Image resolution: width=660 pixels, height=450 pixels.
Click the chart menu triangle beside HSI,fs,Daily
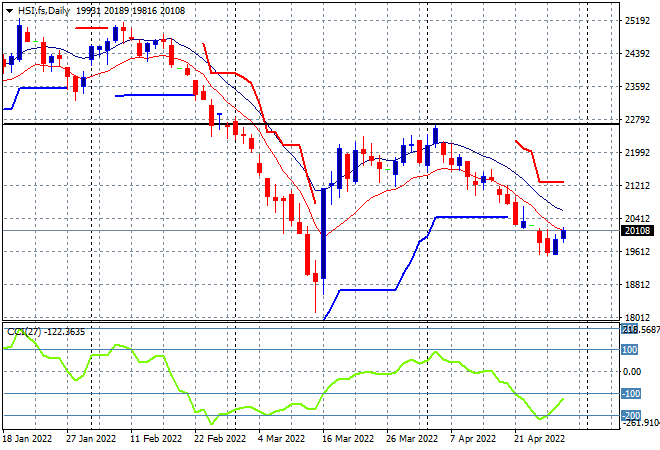click(9, 11)
